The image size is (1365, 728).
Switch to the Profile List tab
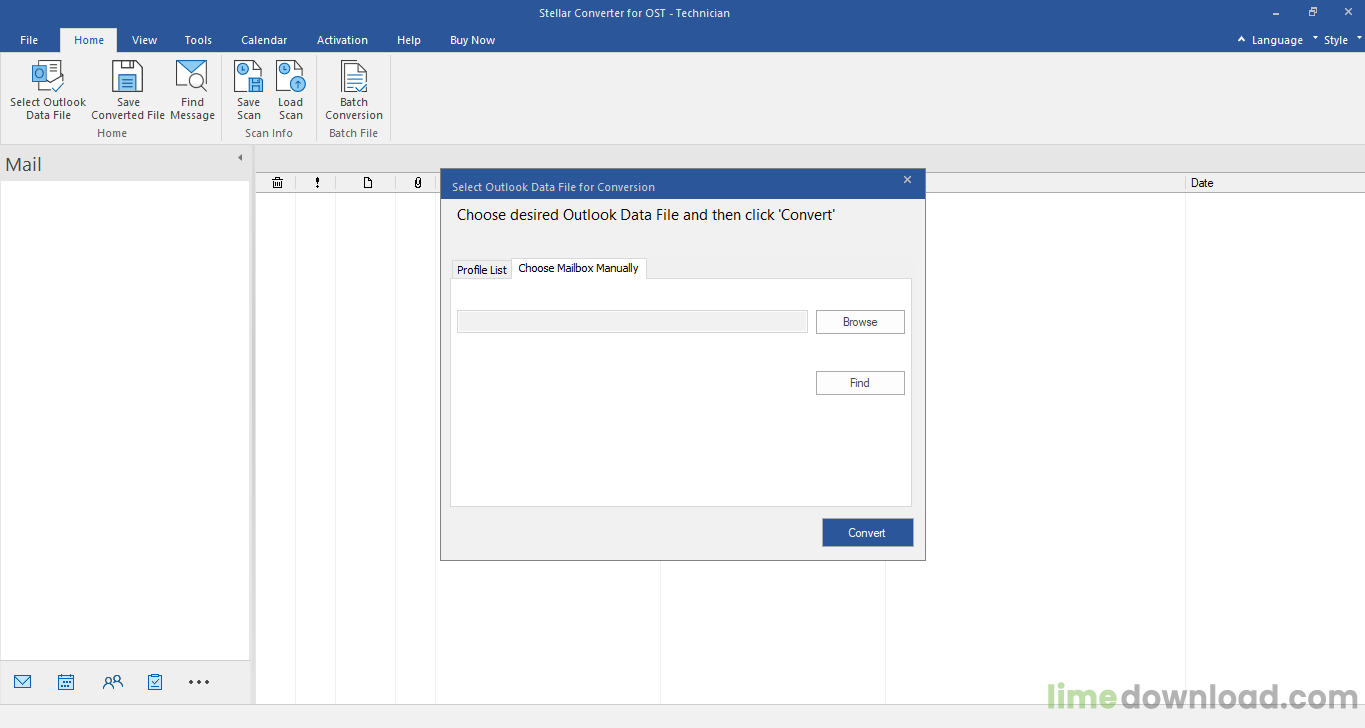click(x=481, y=268)
